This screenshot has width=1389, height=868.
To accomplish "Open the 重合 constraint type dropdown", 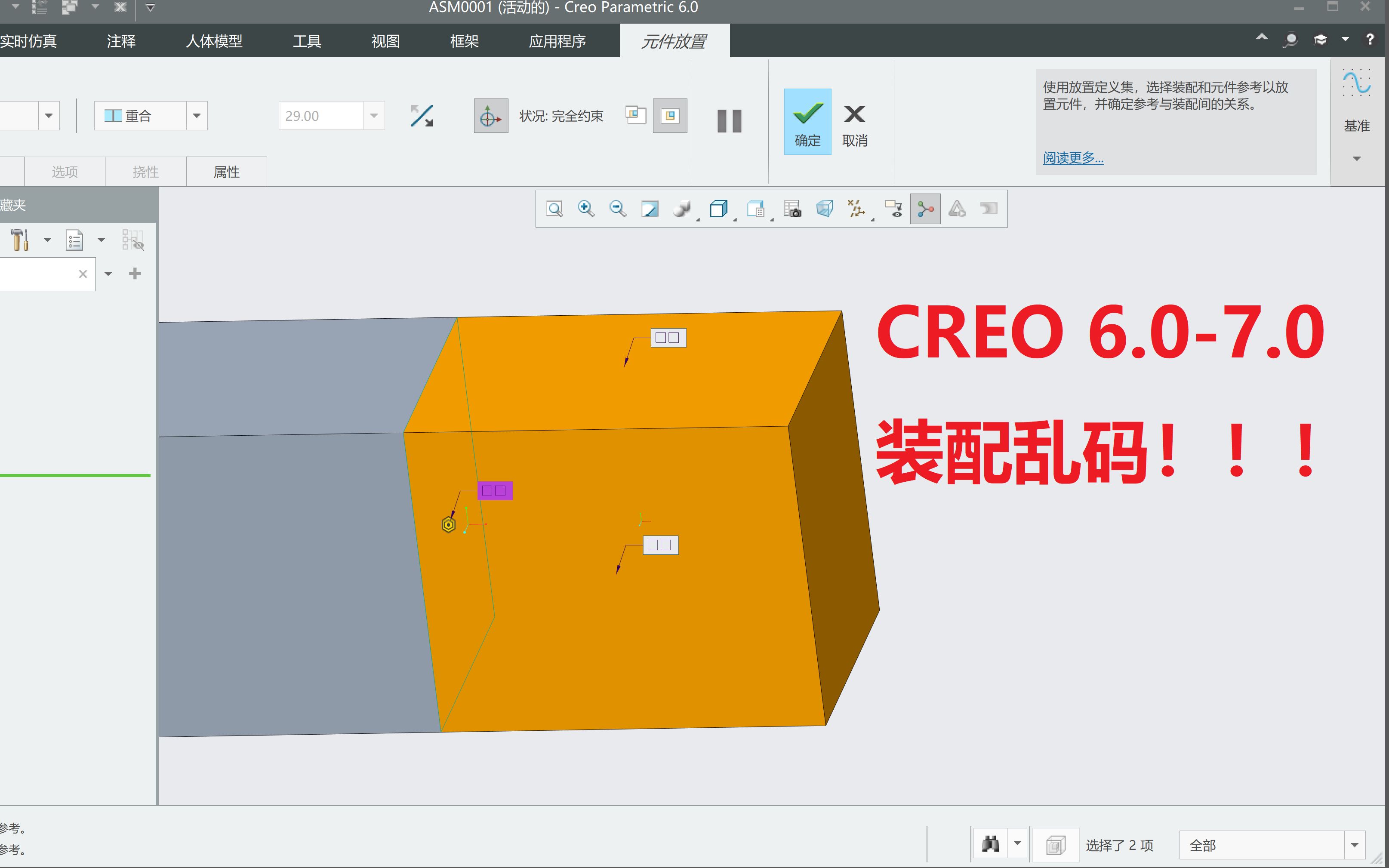I will [x=197, y=115].
